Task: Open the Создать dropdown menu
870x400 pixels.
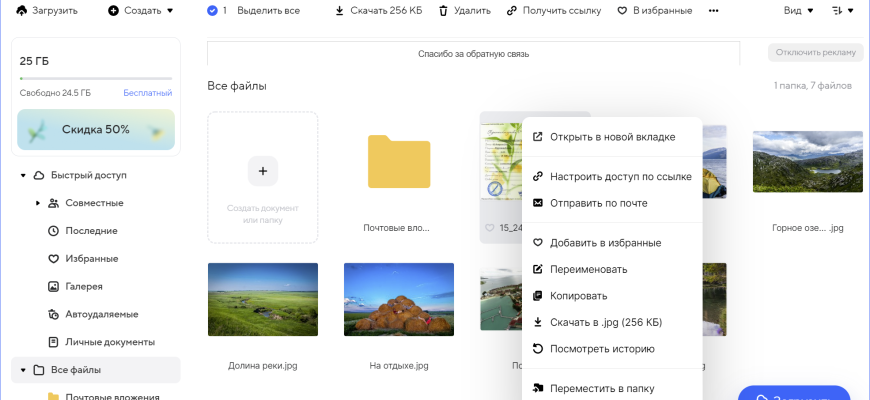Action: (x=140, y=10)
